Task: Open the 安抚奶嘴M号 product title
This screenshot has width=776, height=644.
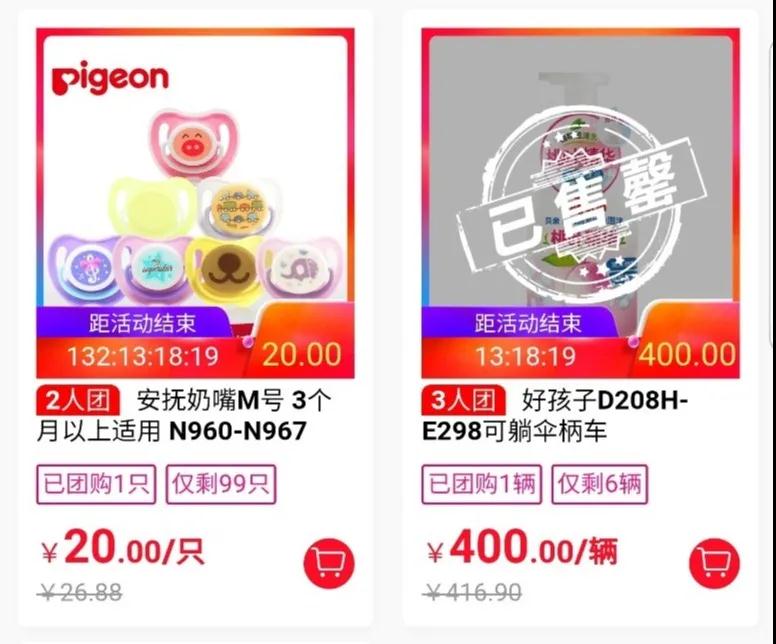Action: coord(185,416)
